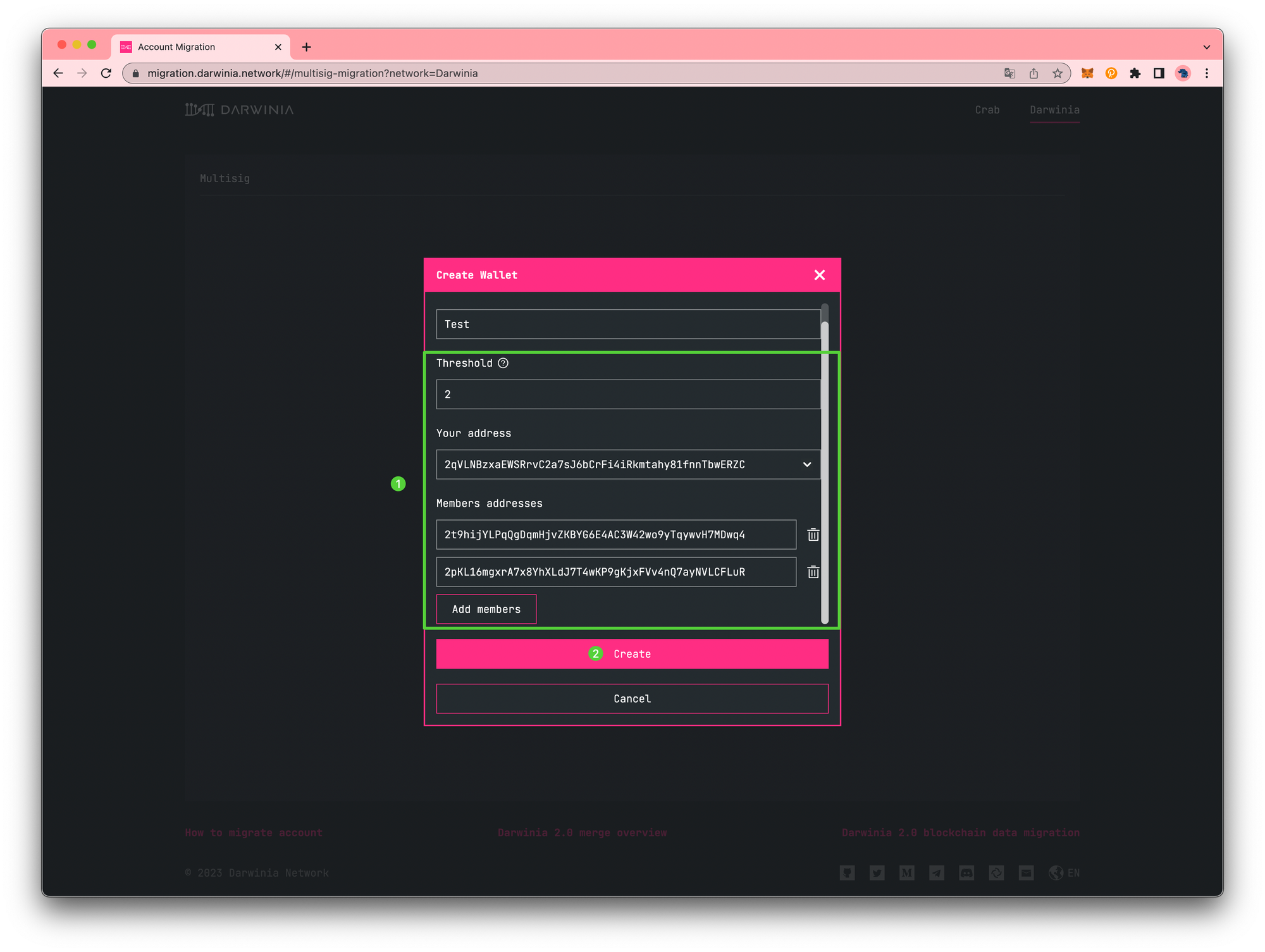Expand the Your address dropdown
Viewport: 1265px width, 952px height.
(807, 464)
